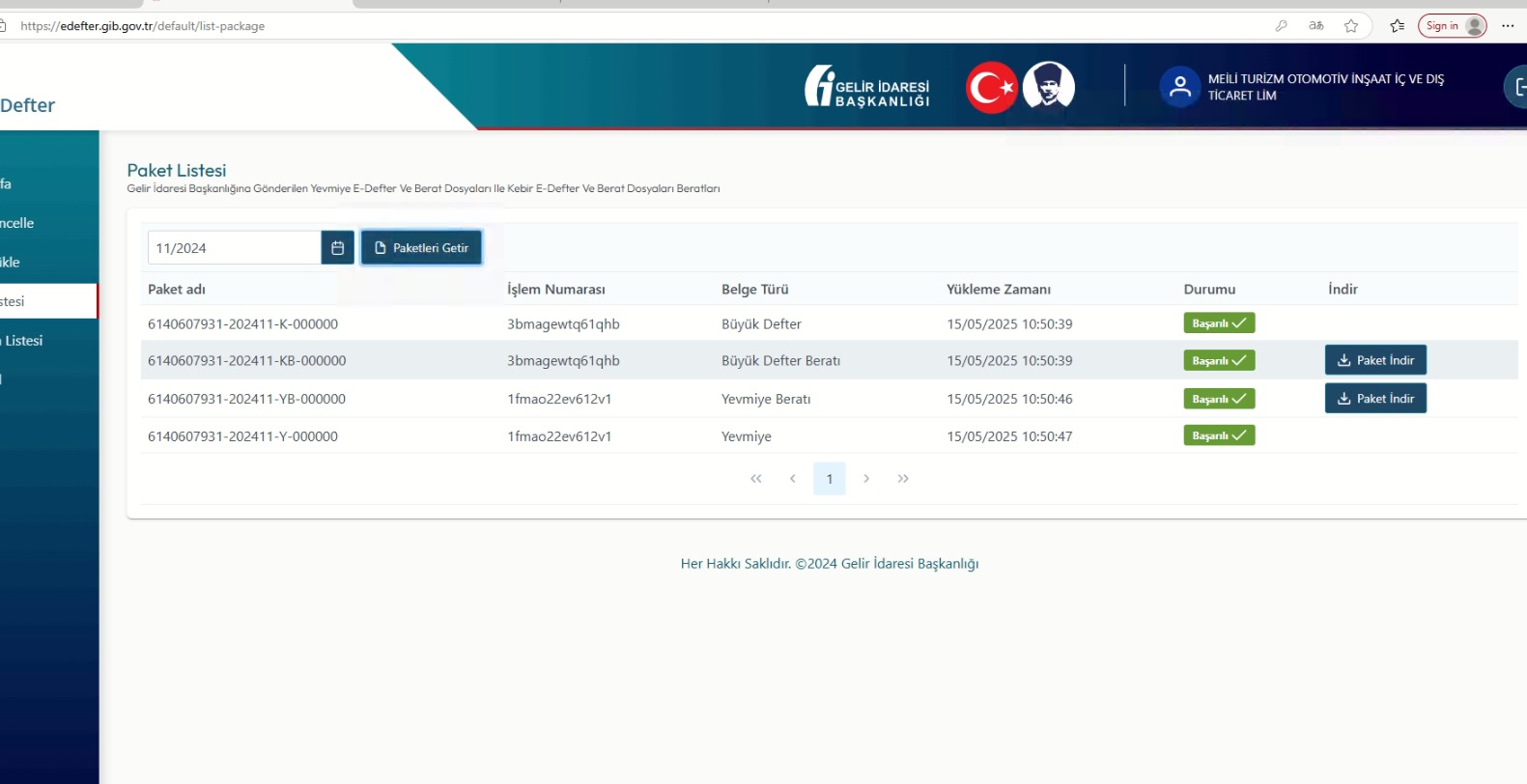The height and width of the screenshot is (784, 1527).
Task: Go to previous page arrow
Action: point(793,479)
